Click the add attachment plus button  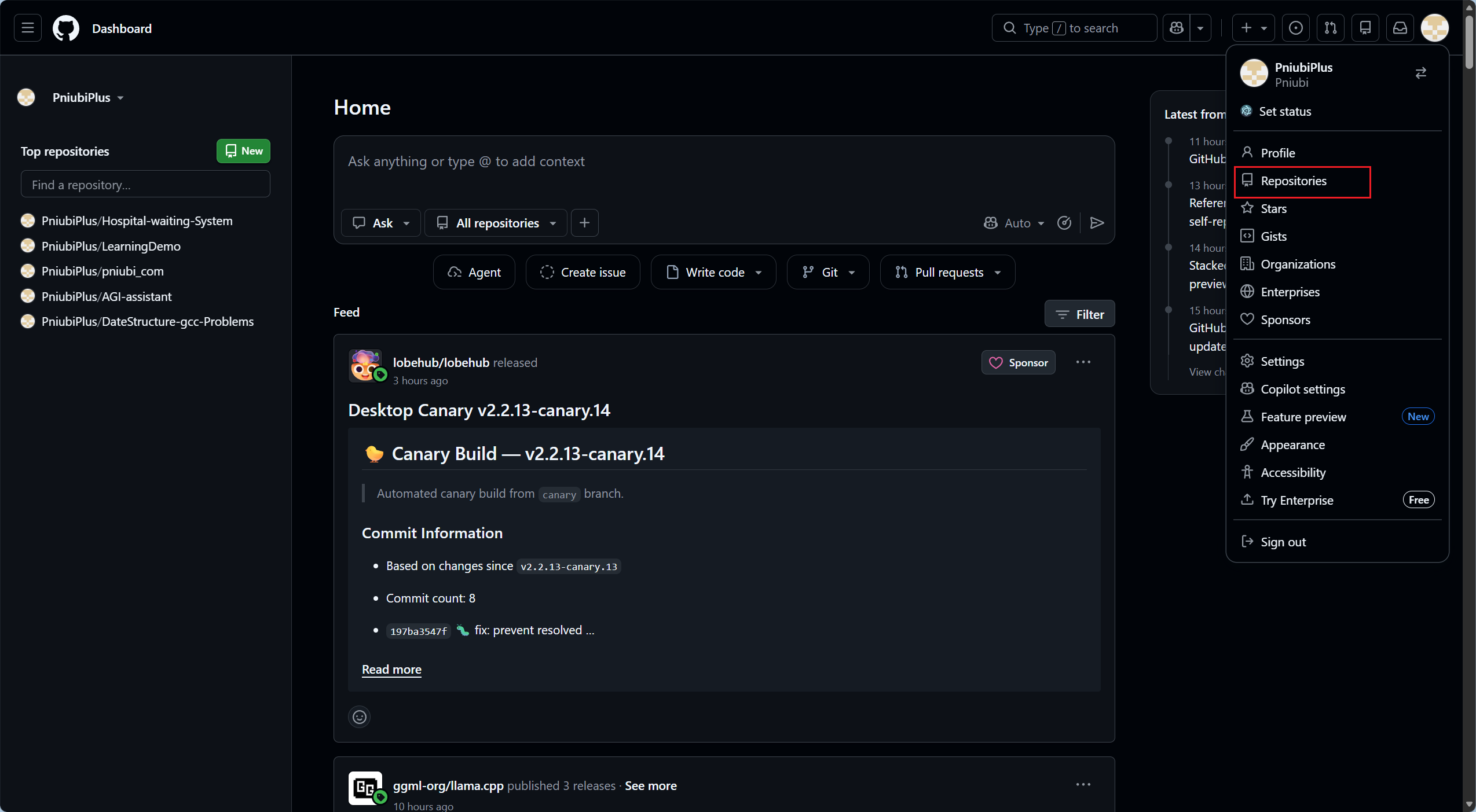pyautogui.click(x=585, y=223)
